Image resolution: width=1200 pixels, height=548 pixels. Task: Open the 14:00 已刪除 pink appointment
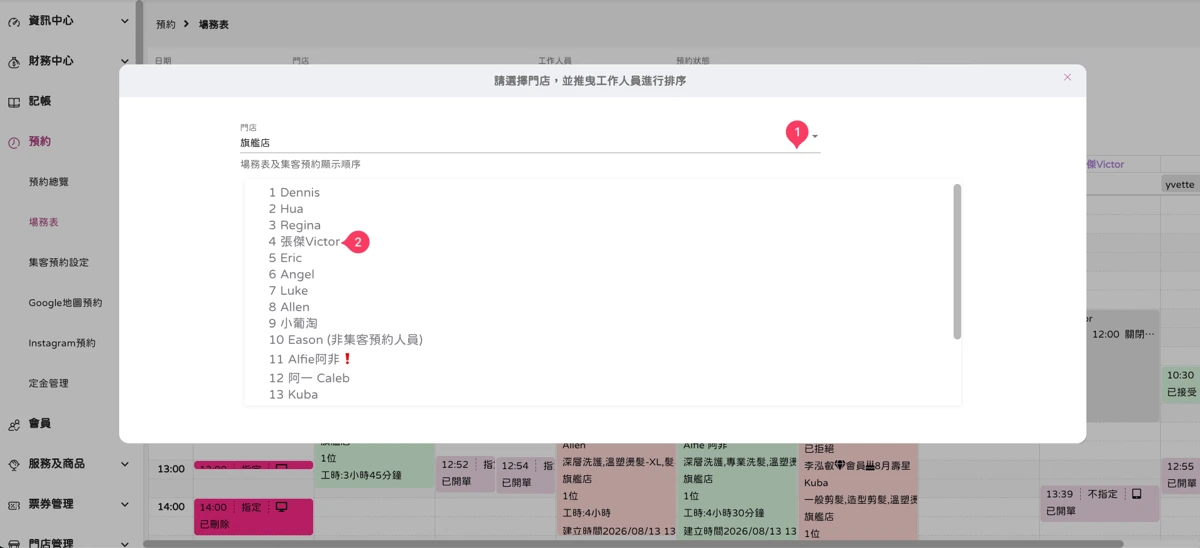[x=253, y=516]
